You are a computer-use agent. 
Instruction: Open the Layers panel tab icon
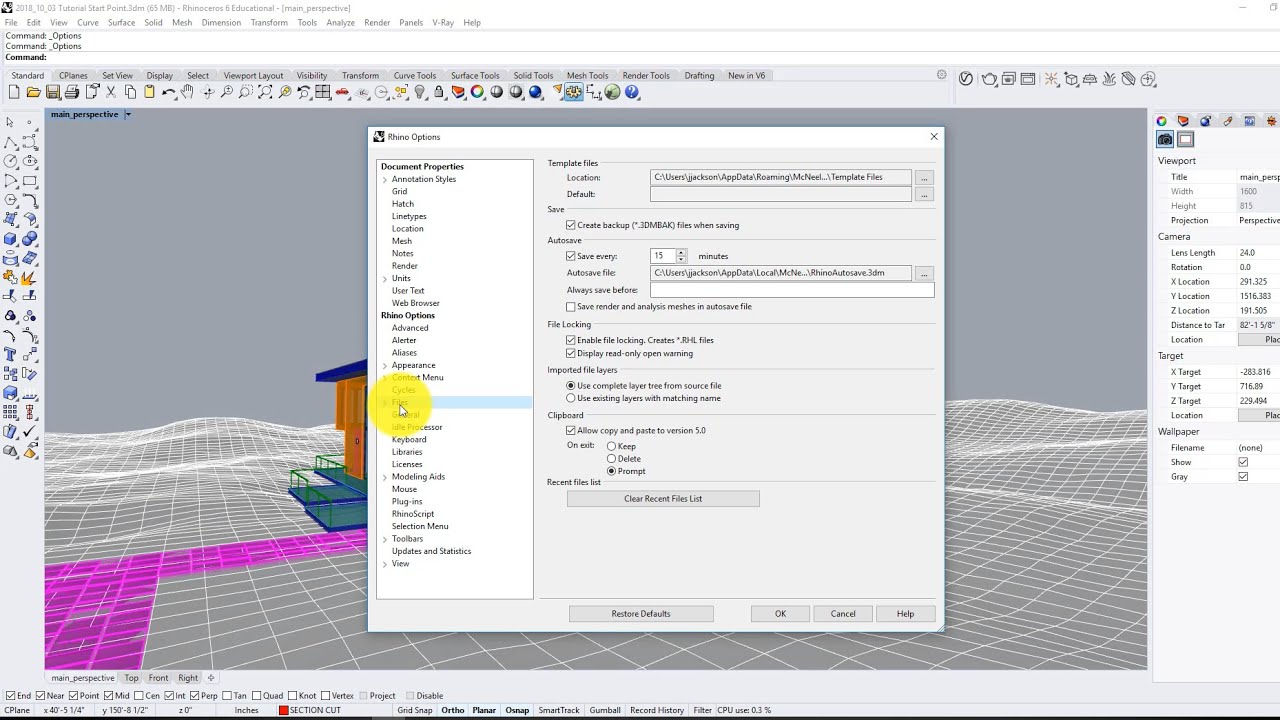[x=1183, y=121]
